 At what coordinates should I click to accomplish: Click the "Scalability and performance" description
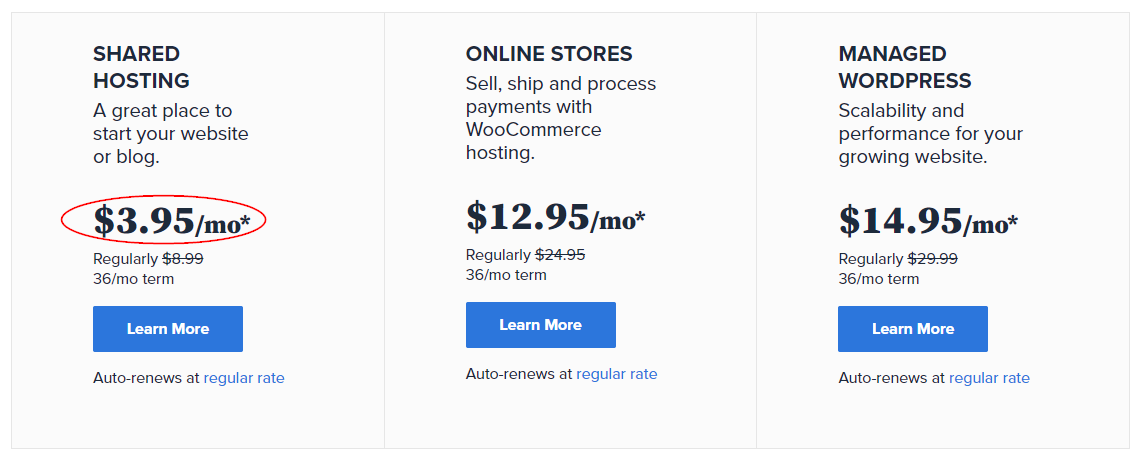(930, 134)
